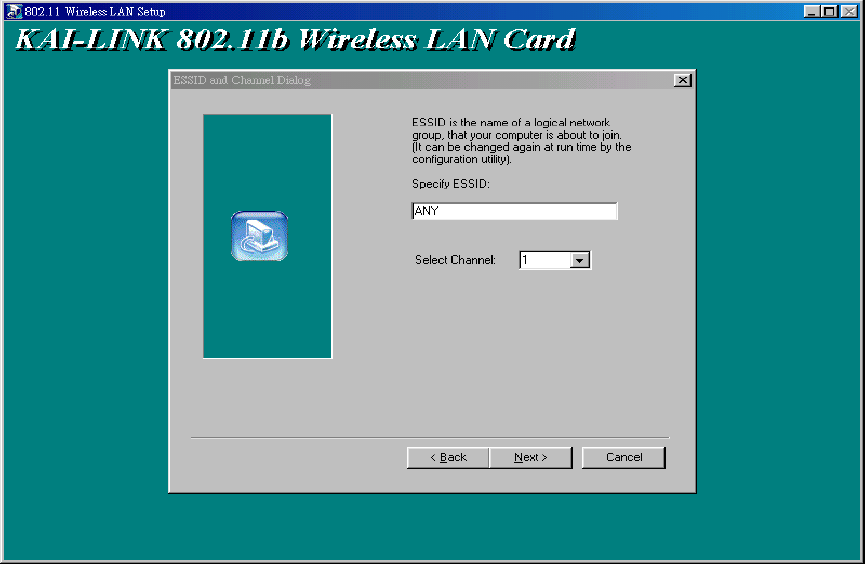Click the 'Specify ESSID:' label
This screenshot has height=564, width=865.
click(x=451, y=184)
